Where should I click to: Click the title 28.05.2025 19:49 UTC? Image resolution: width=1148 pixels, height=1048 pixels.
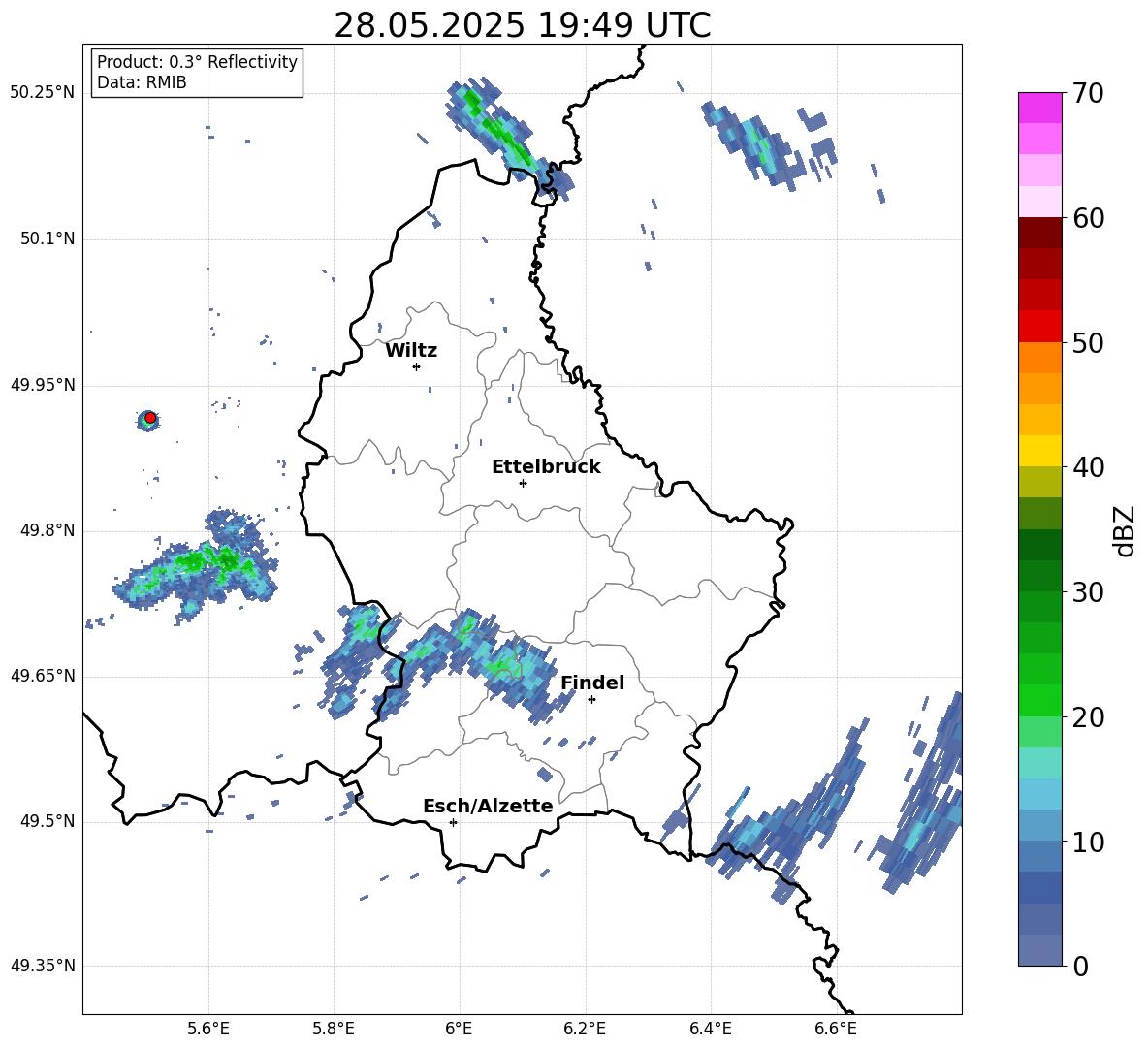coord(522,25)
